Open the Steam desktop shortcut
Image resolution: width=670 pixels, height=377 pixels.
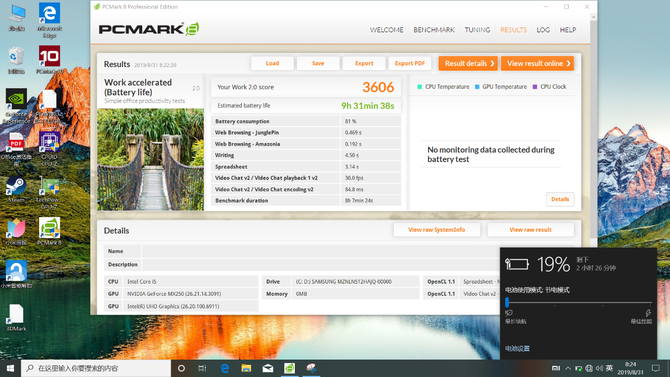(16, 189)
